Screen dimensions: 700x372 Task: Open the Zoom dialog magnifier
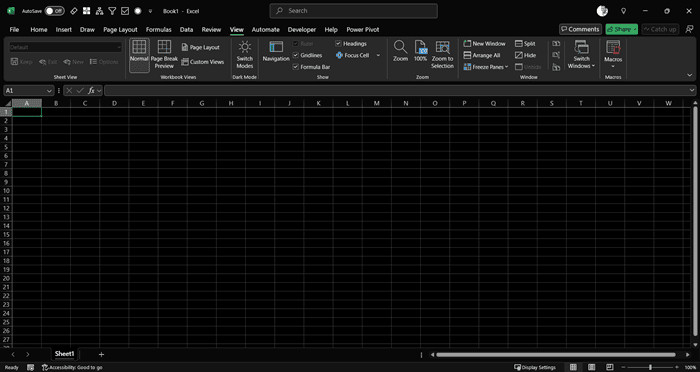pyautogui.click(x=400, y=51)
